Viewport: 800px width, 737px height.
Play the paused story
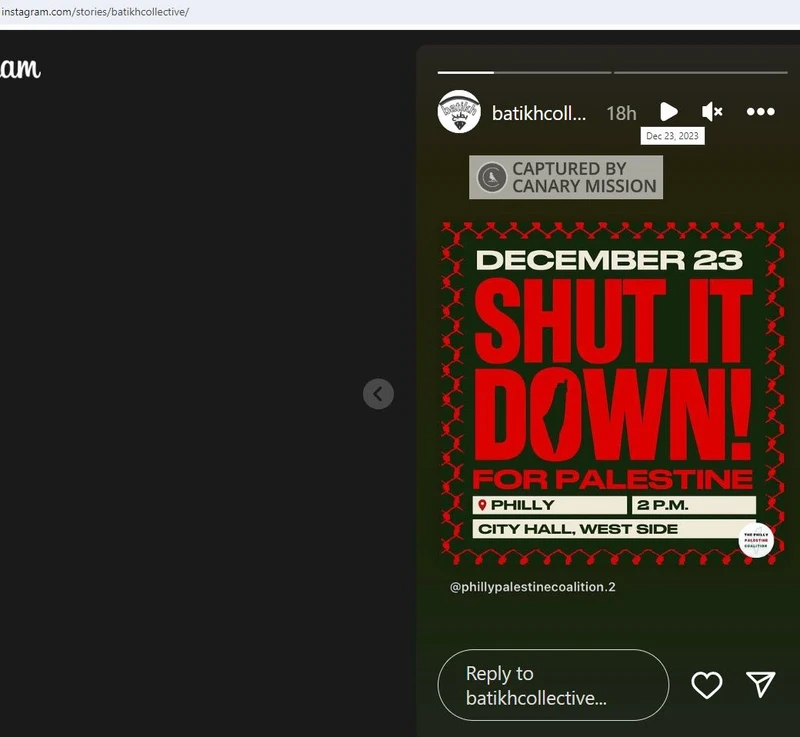(668, 112)
